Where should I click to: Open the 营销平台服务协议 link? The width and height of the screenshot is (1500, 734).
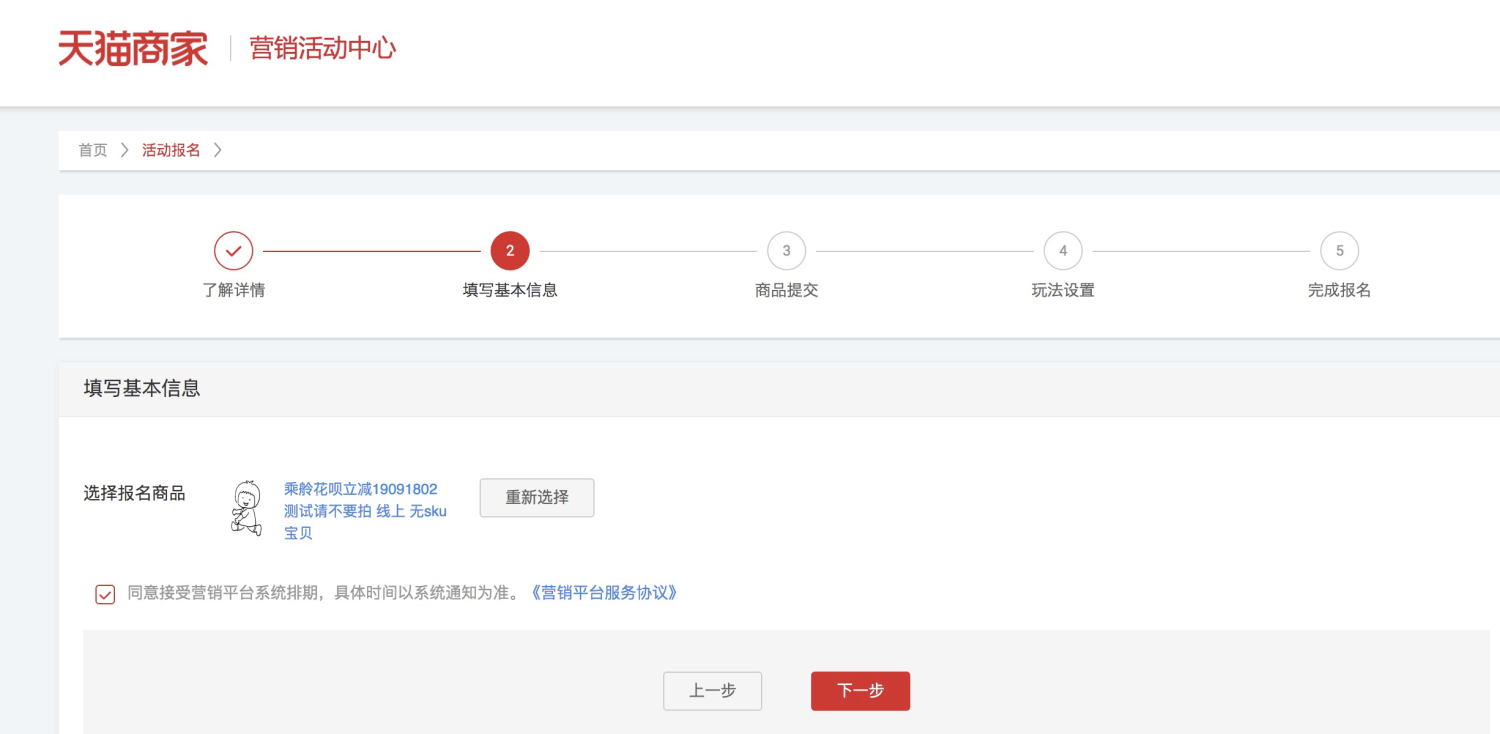pyautogui.click(x=604, y=593)
